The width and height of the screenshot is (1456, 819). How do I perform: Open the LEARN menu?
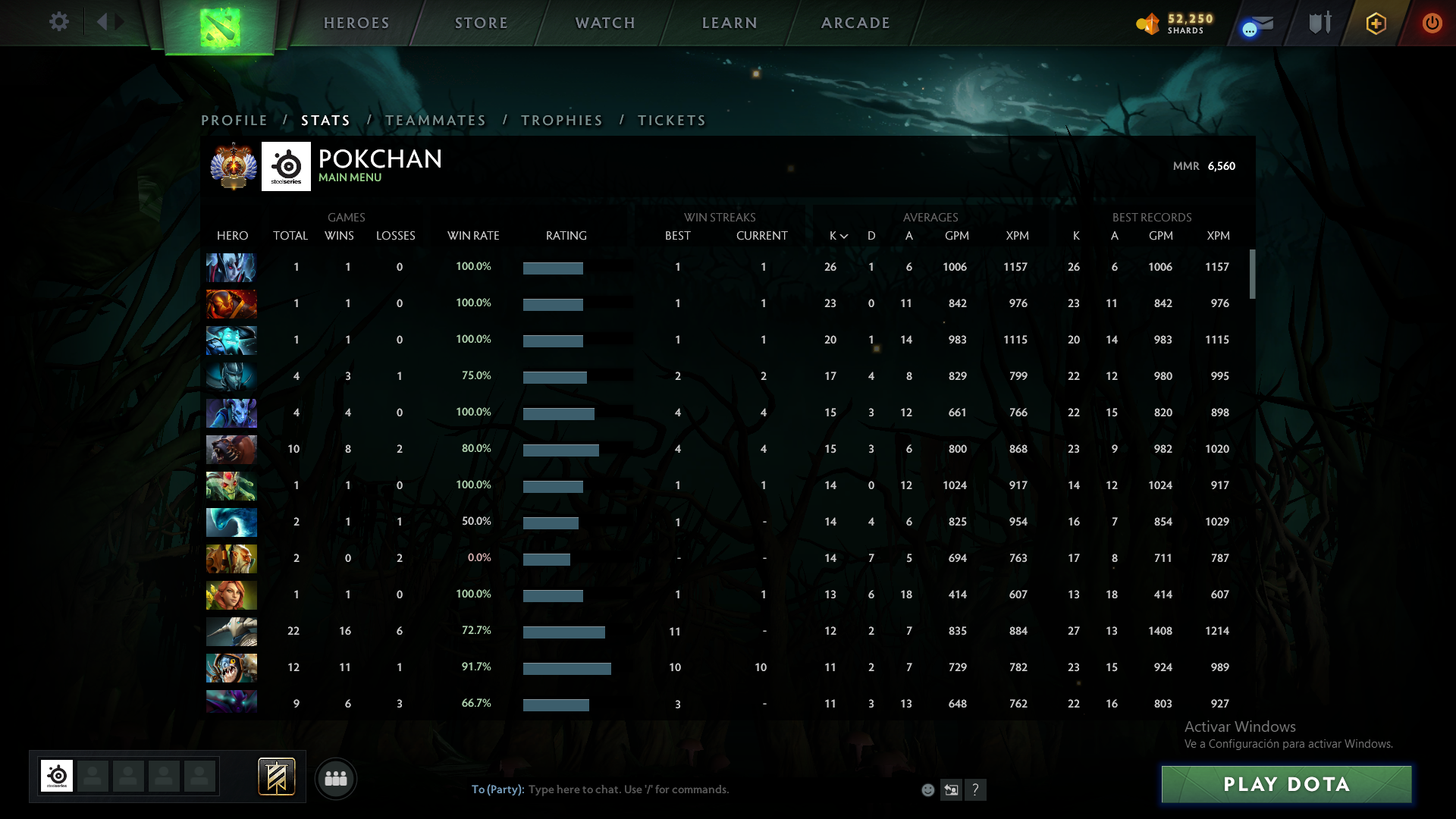730,23
